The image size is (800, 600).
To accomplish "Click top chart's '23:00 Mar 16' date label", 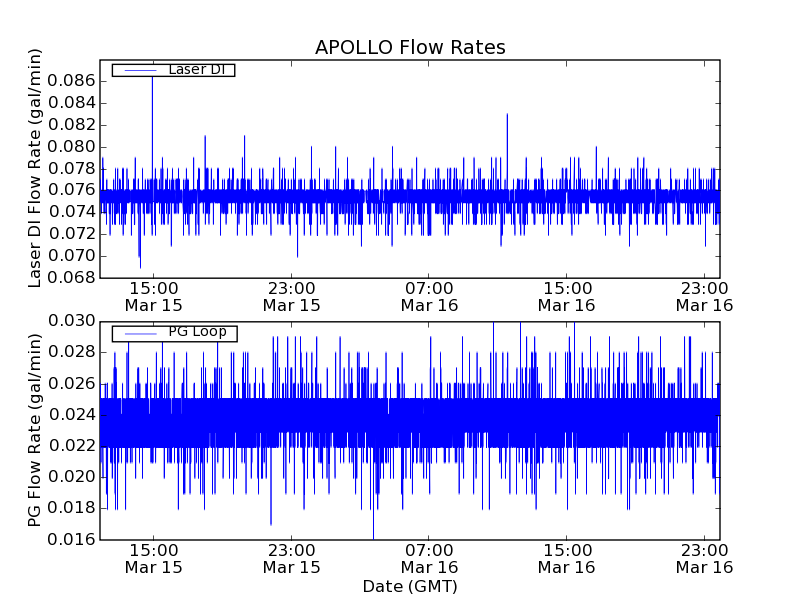I will [x=705, y=297].
